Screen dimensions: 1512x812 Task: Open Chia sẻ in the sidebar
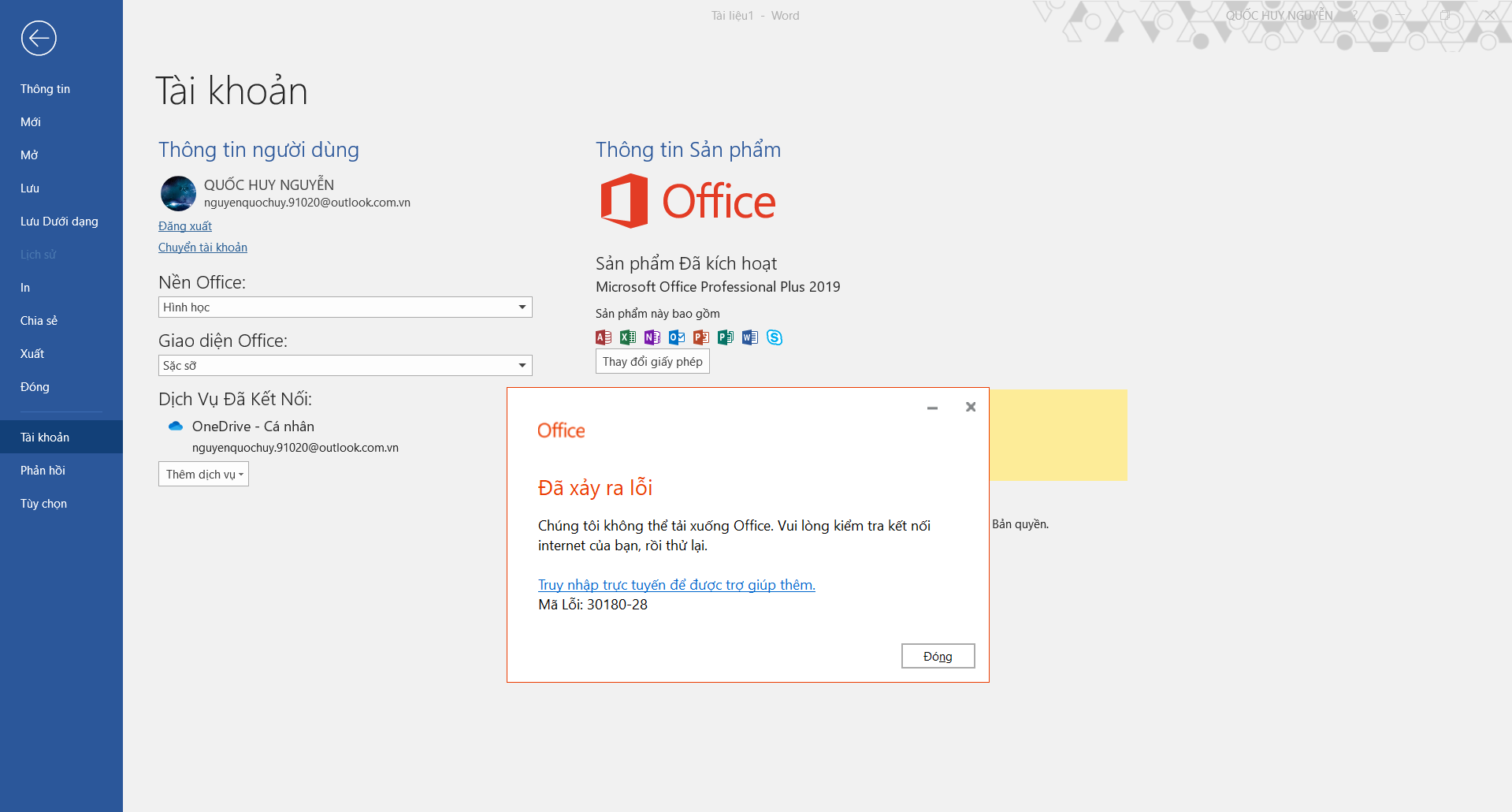[61, 321]
